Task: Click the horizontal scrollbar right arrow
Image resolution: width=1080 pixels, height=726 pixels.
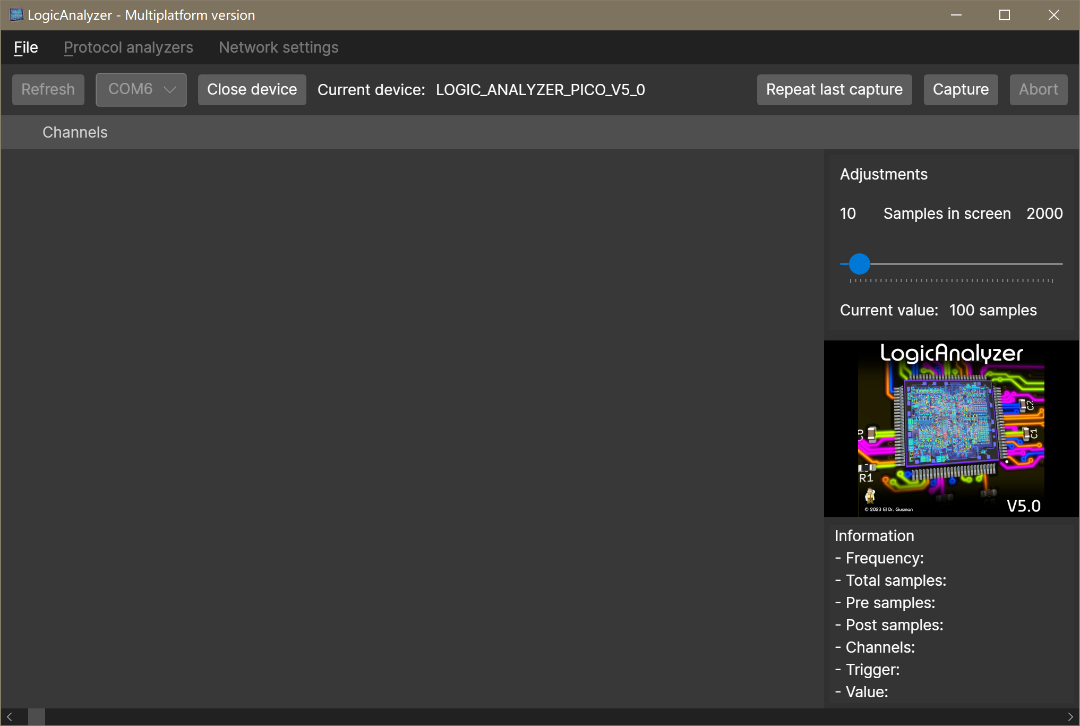Action: (1070, 717)
